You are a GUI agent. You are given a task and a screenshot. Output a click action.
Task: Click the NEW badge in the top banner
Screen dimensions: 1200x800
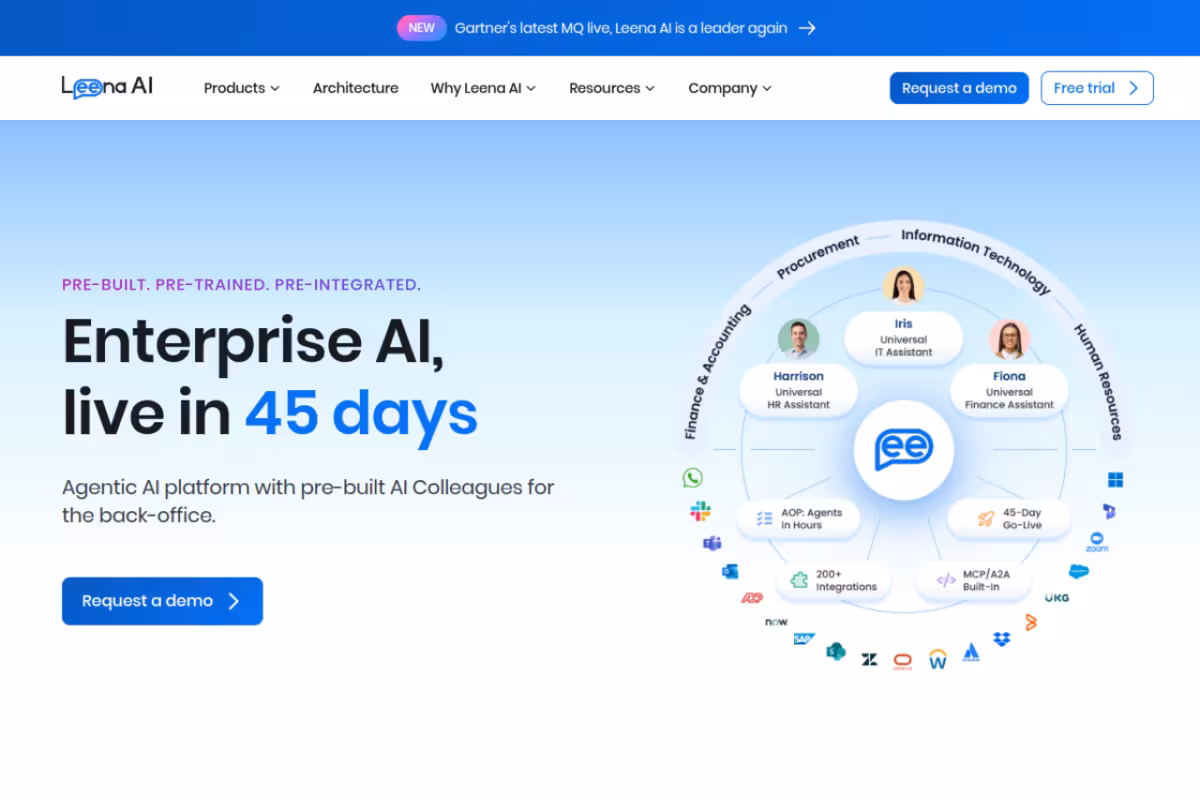[421, 28]
